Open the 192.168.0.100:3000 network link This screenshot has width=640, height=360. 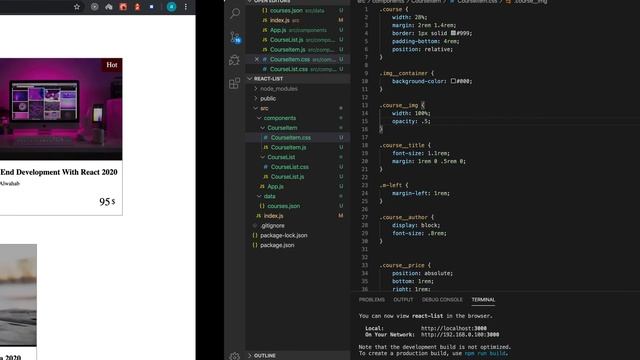pyautogui.click(x=460, y=335)
